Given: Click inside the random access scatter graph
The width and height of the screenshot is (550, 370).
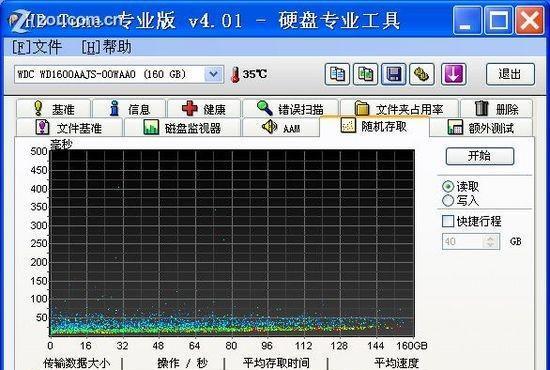Looking at the screenshot, I should click(232, 243).
